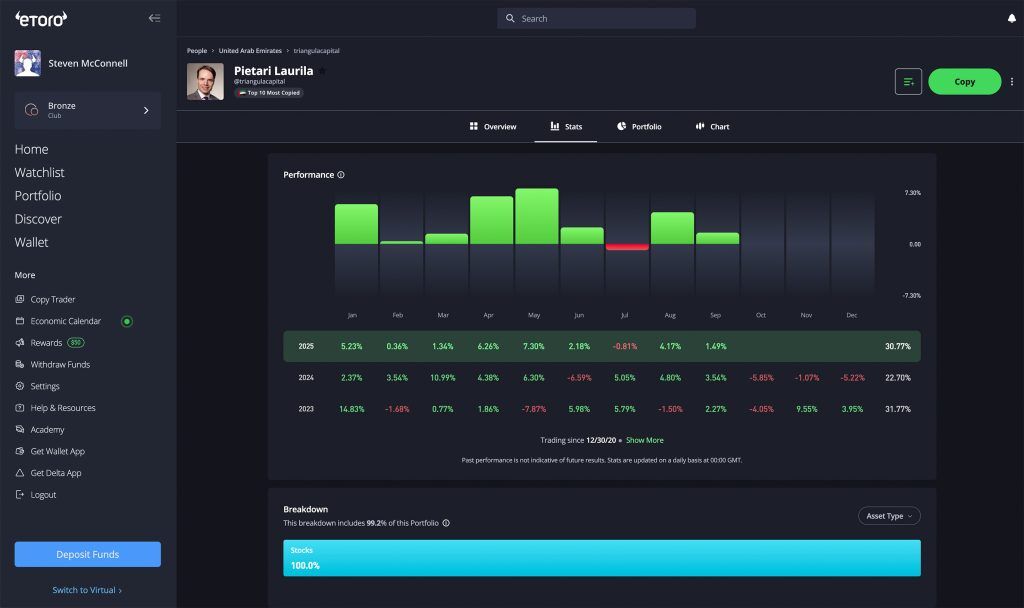Open Copy Trader from the sidebar
This screenshot has height=608, width=1024.
coord(52,299)
